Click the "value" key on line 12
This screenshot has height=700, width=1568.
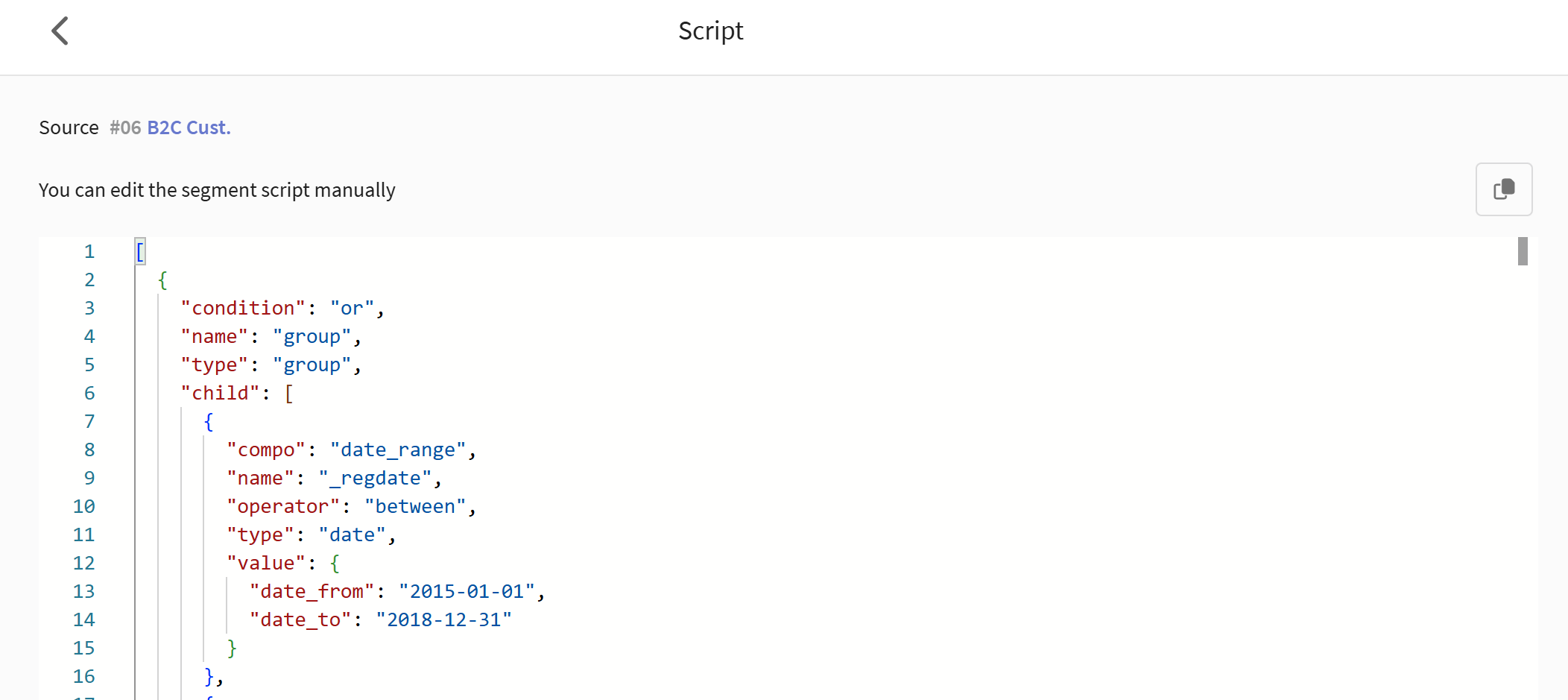coord(266,563)
